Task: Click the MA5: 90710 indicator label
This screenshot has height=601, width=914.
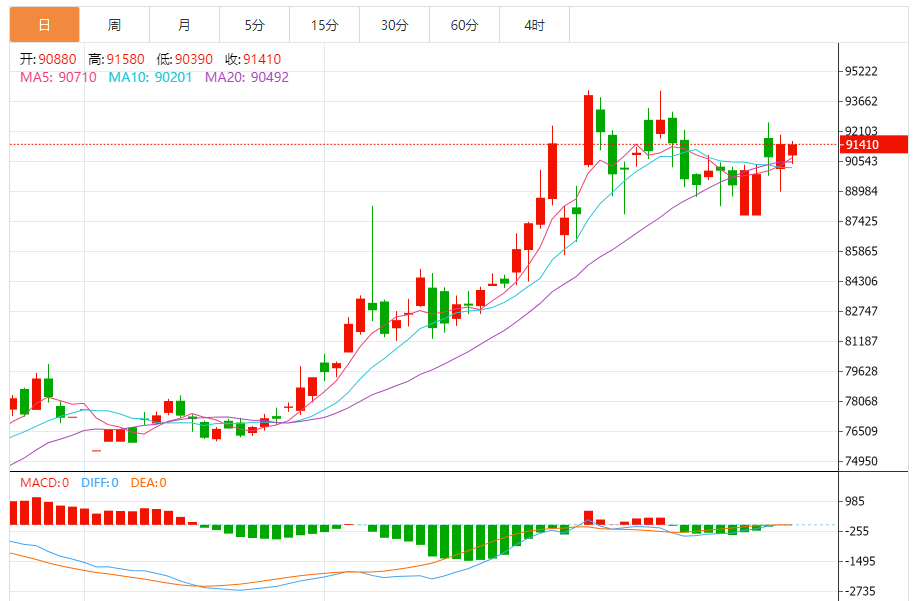Action: pos(58,78)
